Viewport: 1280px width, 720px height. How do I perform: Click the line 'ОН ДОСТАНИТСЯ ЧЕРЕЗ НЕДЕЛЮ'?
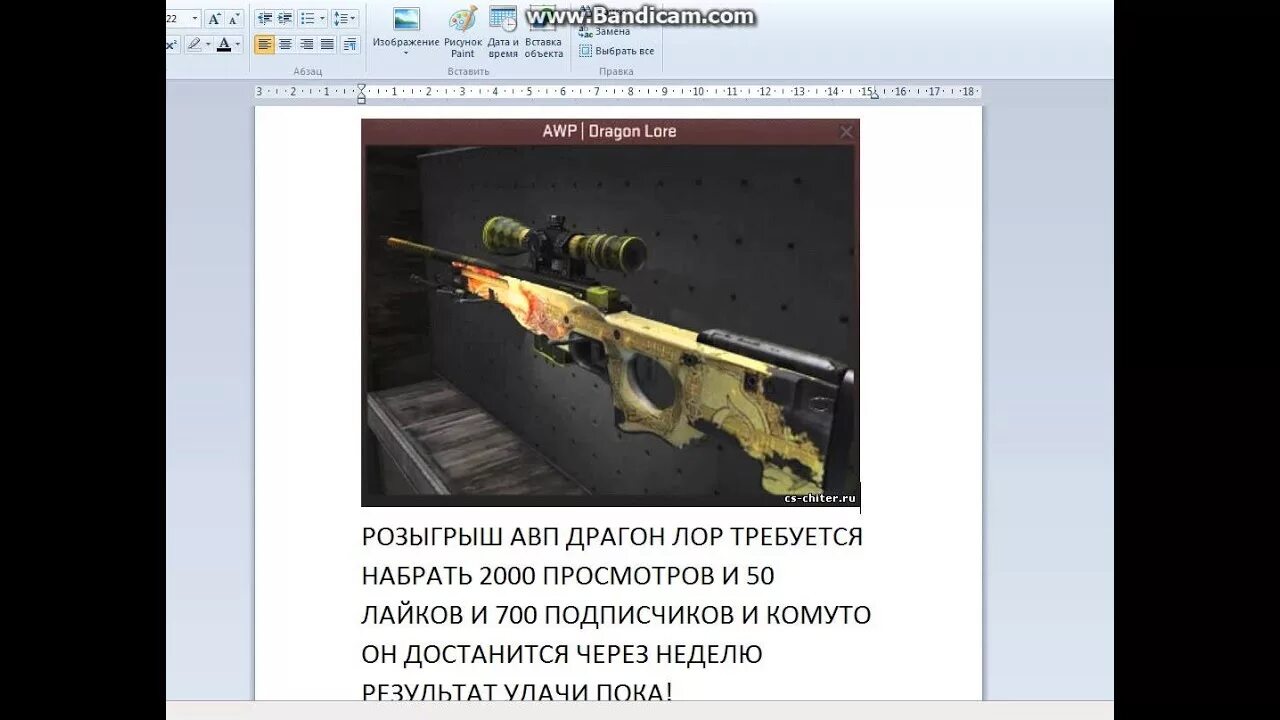pos(562,654)
